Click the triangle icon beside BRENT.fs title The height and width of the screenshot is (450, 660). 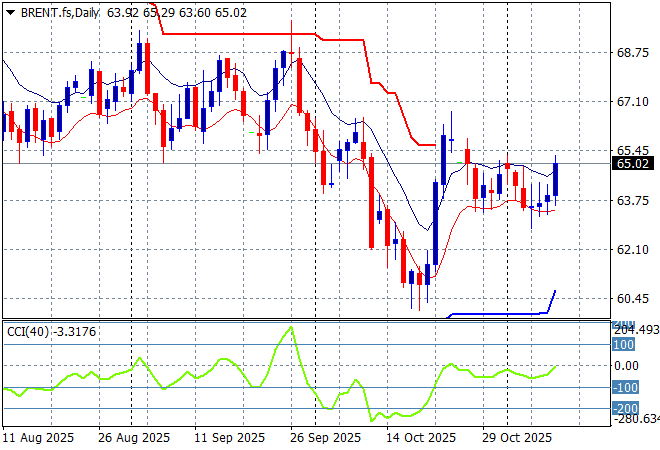click(x=10, y=10)
